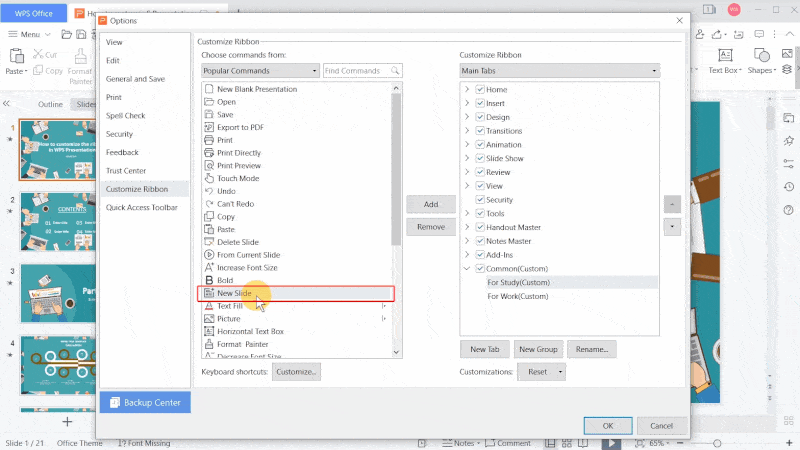This screenshot has width=800, height=450.
Task: Click the Rename... button
Action: 592,349
